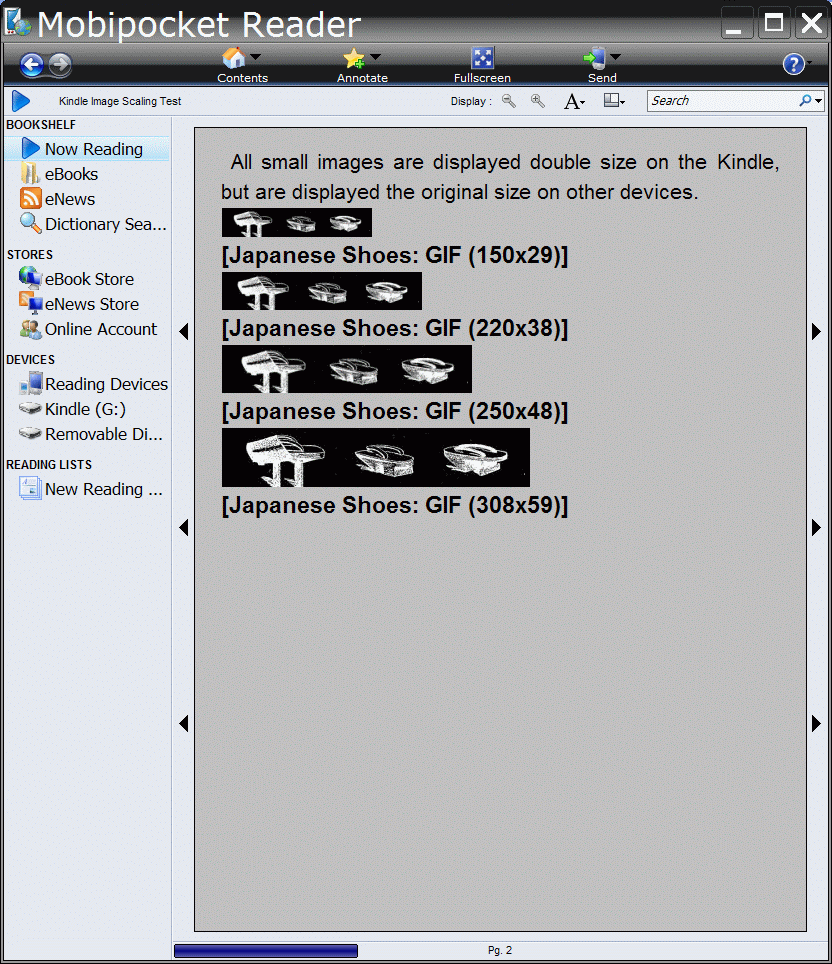
Task: Open Contents via the house icon
Action: [234, 58]
